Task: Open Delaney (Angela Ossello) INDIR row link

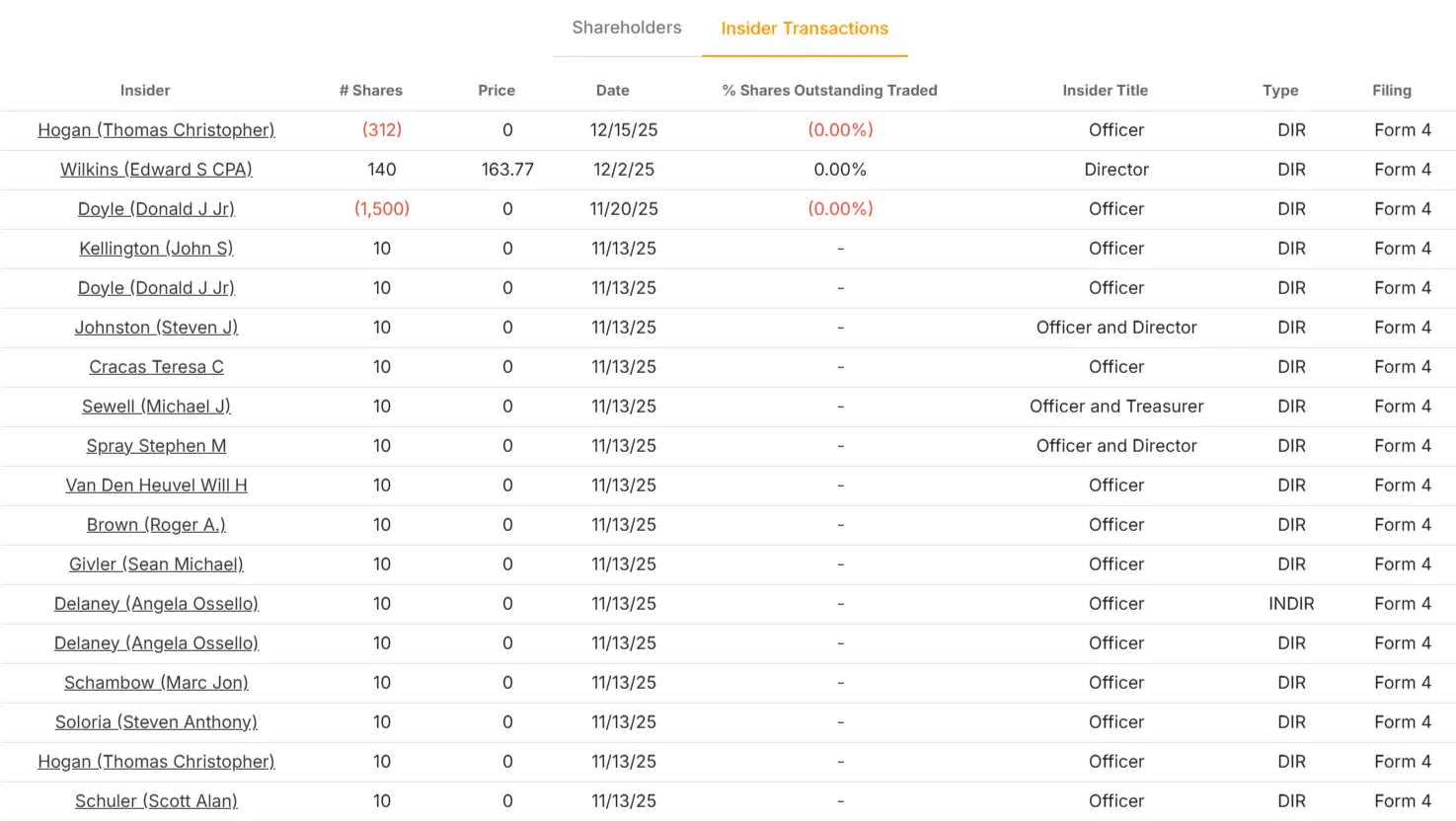Action: tap(156, 604)
